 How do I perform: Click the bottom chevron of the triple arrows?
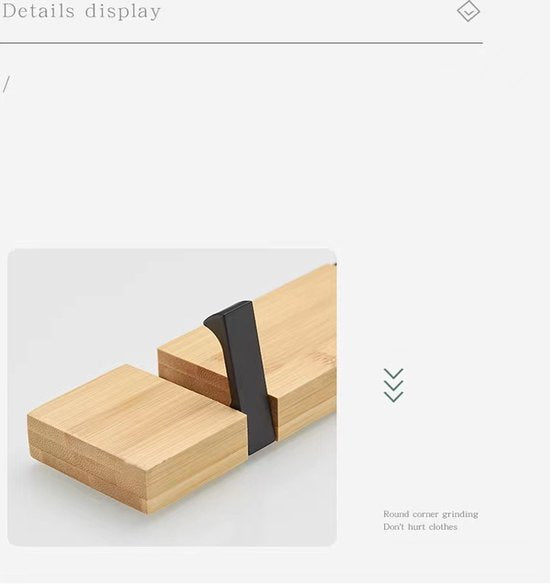pos(394,397)
